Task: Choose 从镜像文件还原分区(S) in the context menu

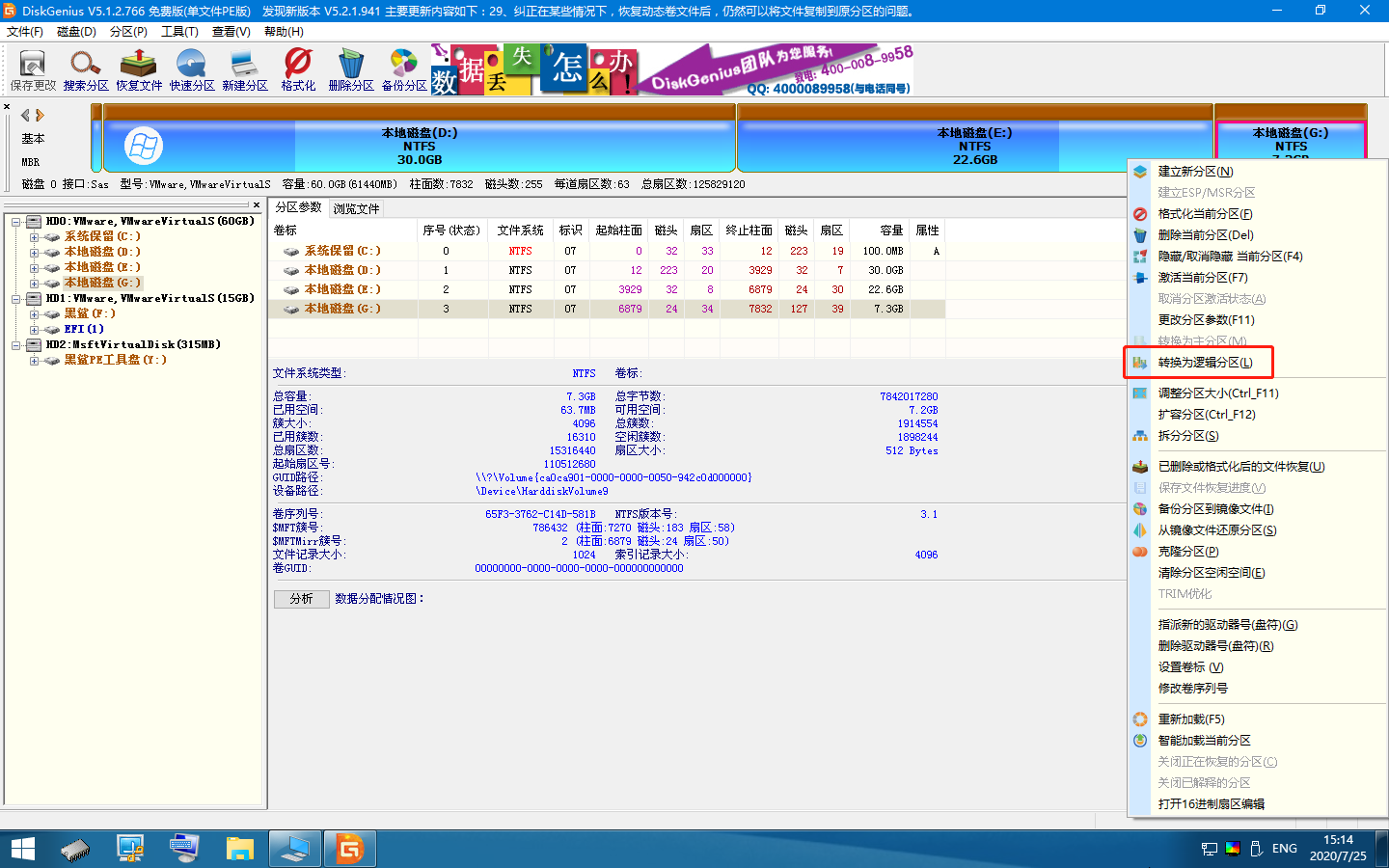Action: 1257,530
